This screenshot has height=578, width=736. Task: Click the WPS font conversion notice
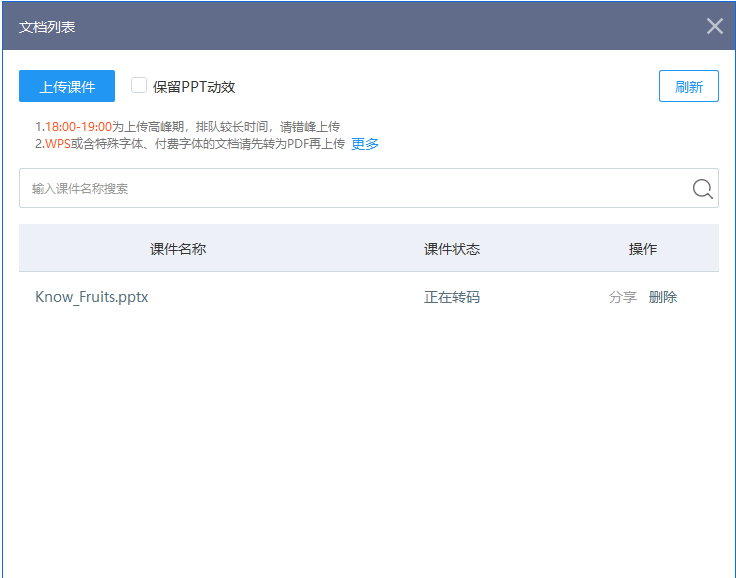point(190,144)
